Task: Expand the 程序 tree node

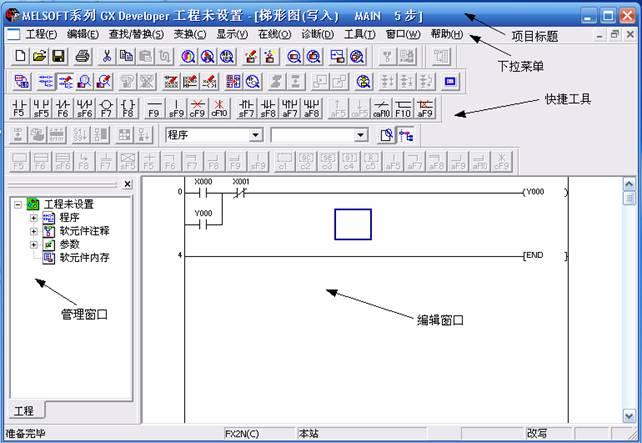Action: tap(34, 218)
